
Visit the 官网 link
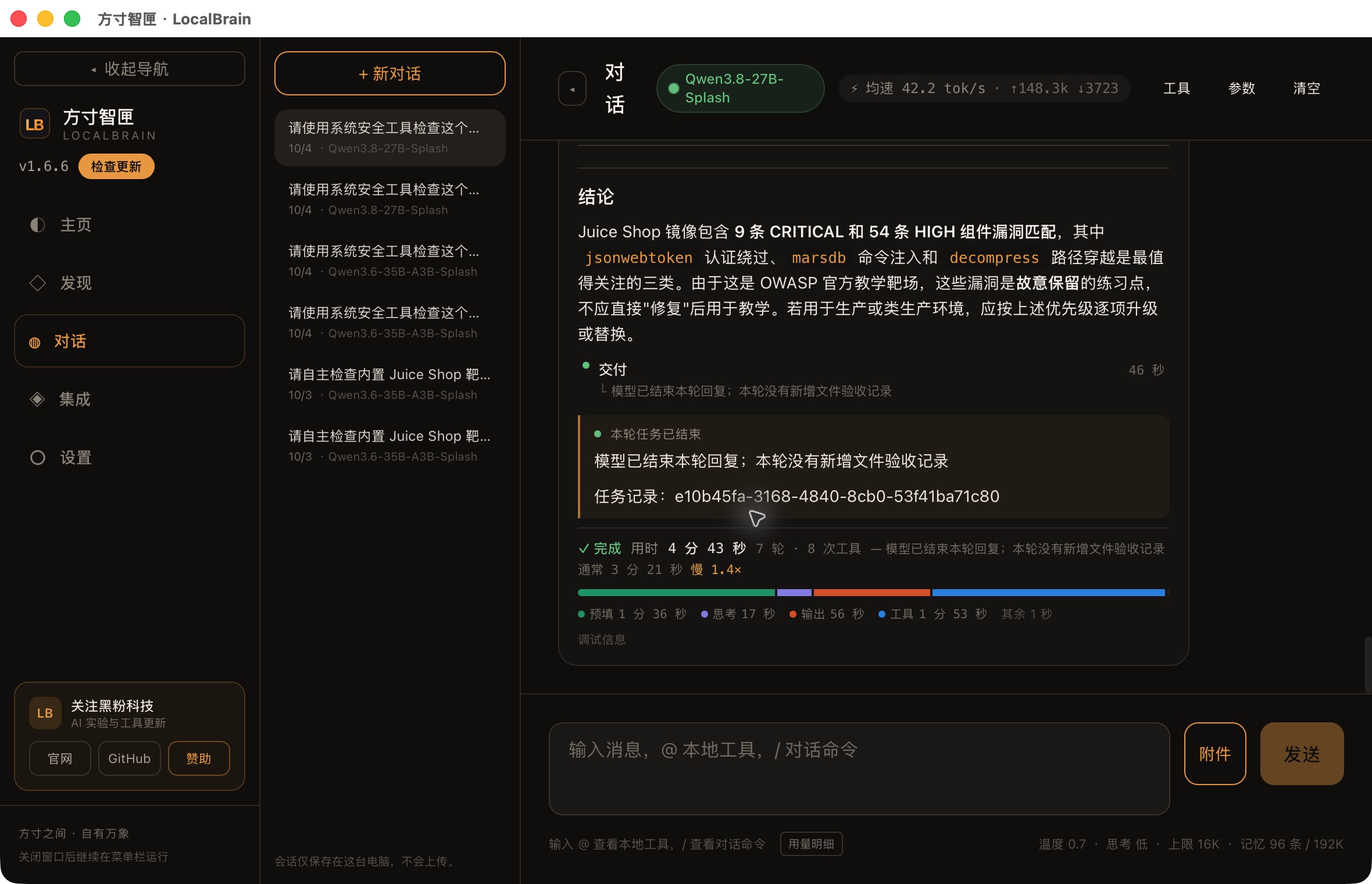[60, 758]
